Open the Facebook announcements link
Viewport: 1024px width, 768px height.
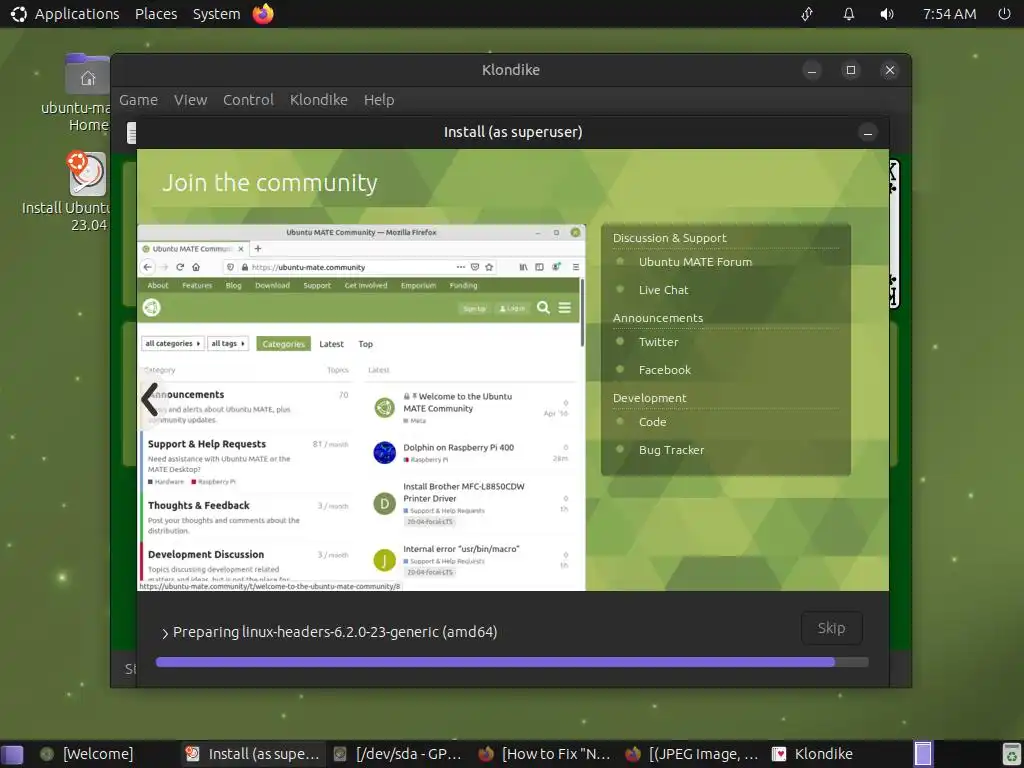click(x=664, y=370)
